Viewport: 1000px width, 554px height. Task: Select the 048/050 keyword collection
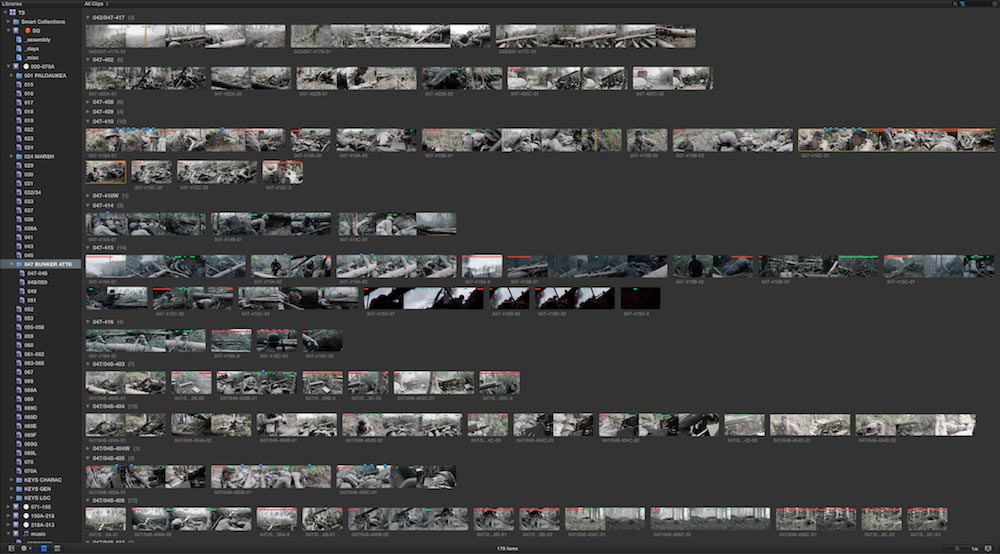tap(37, 282)
